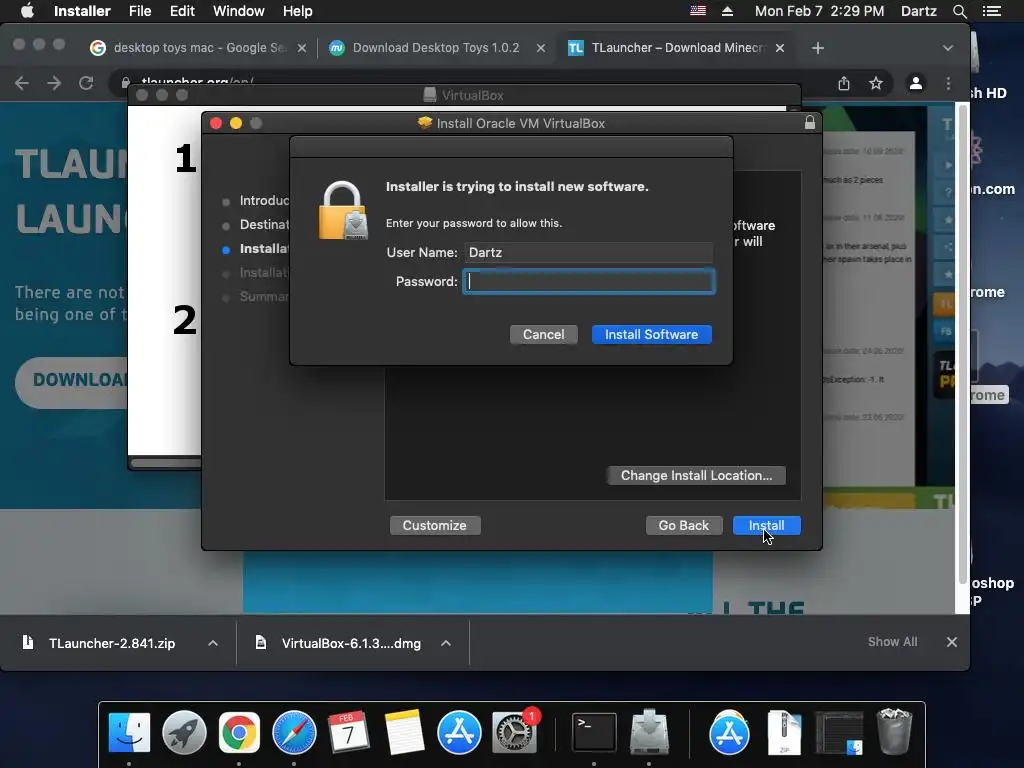Open Spotlight search magnifier icon

point(959,11)
